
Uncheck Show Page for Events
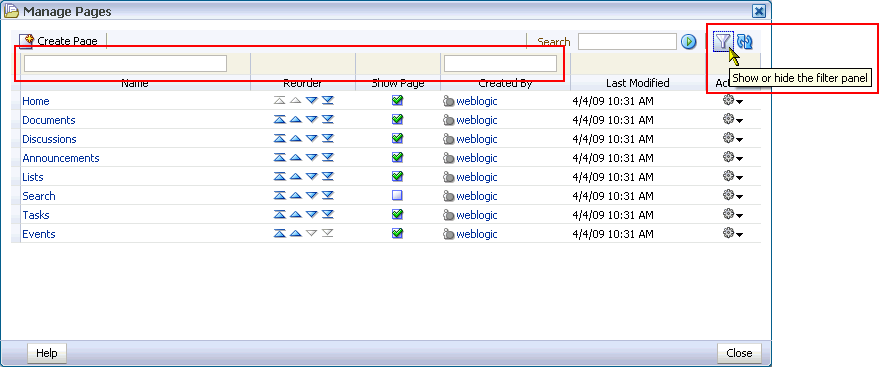pos(397,234)
